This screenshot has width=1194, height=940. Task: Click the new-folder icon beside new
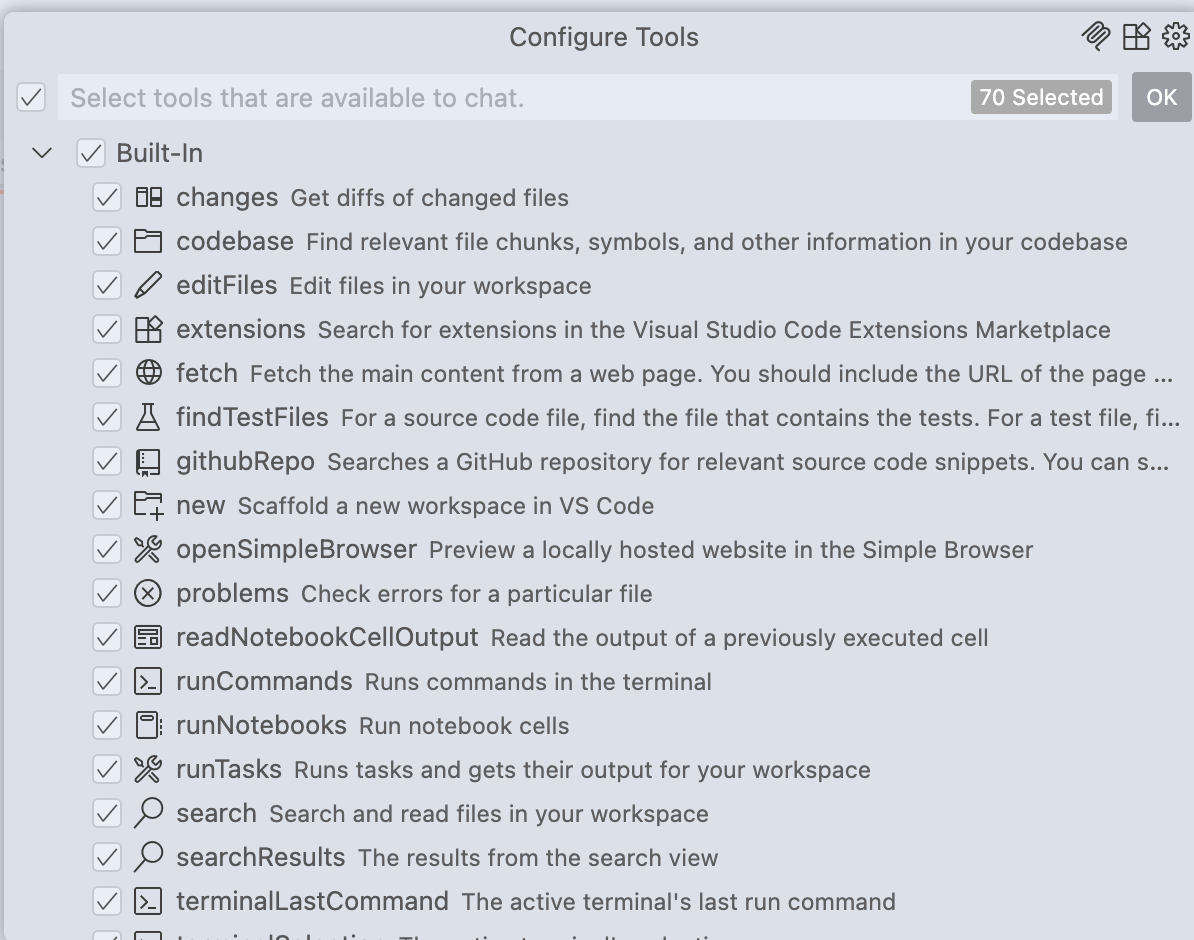tap(148, 506)
